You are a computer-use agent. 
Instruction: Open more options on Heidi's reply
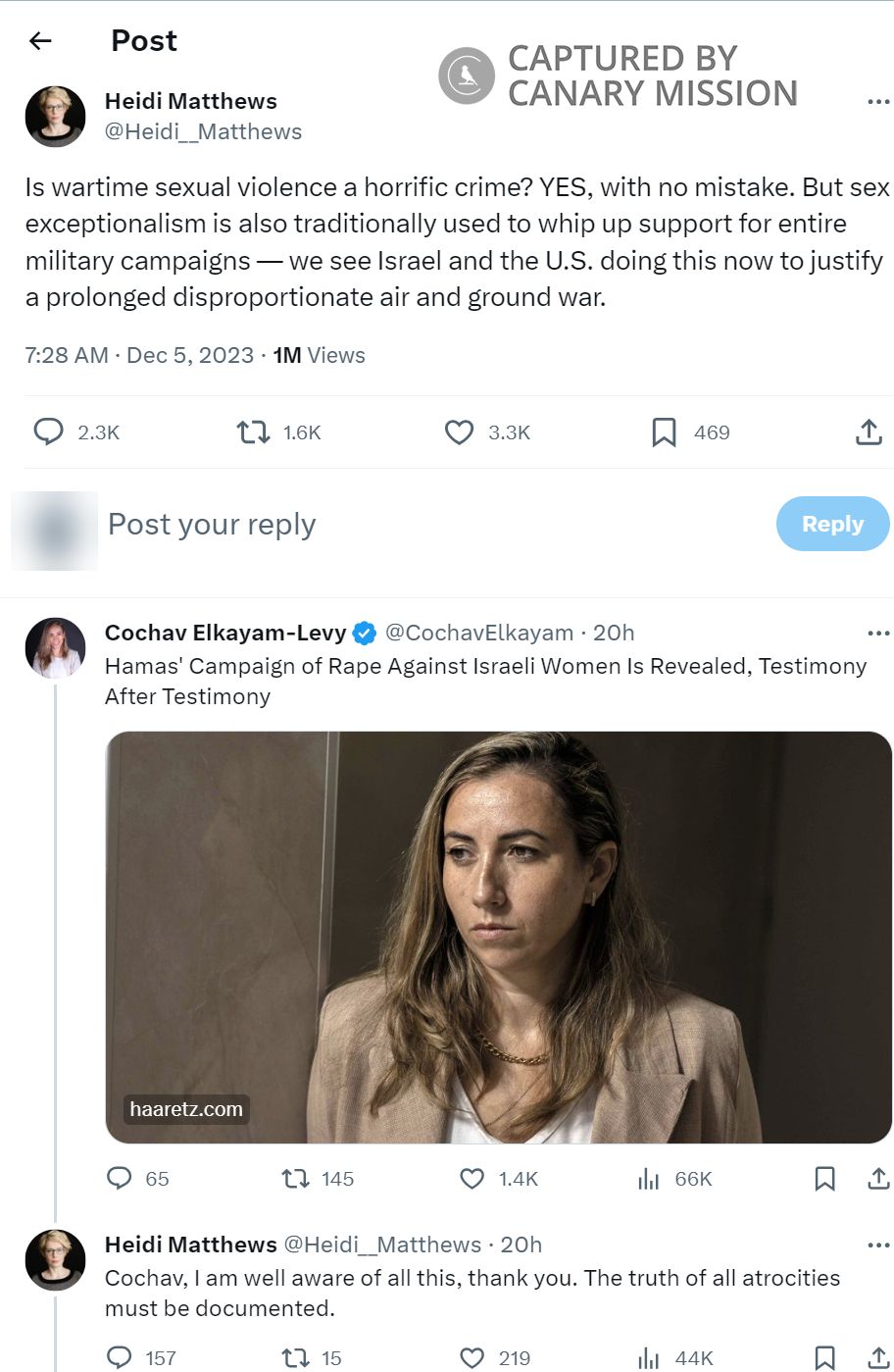tap(878, 1245)
